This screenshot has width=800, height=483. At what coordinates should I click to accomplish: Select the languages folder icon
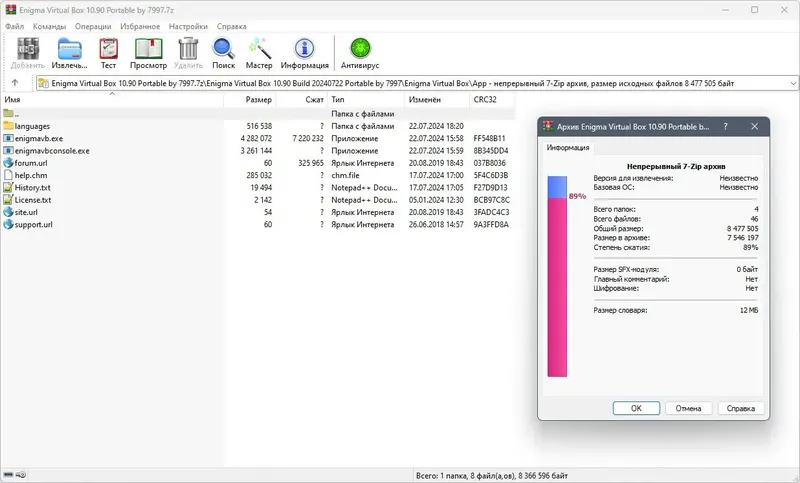tap(8, 125)
